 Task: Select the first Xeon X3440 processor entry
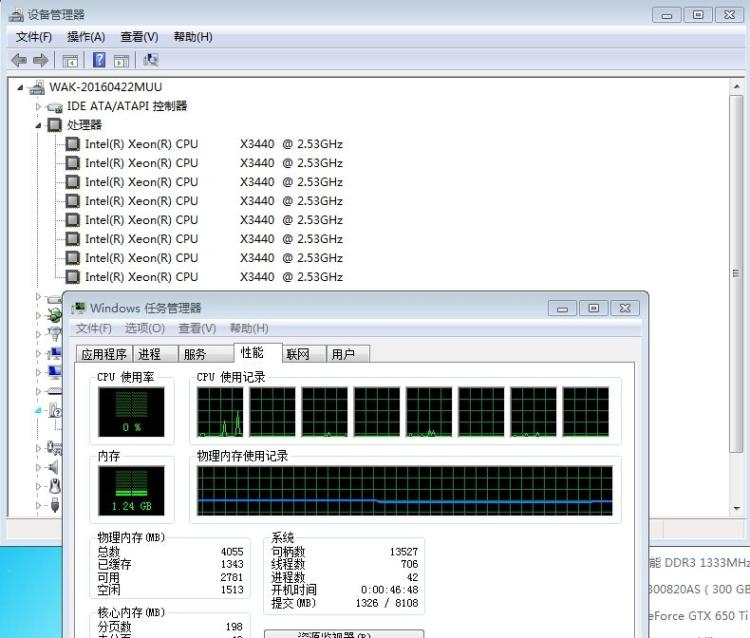point(213,144)
